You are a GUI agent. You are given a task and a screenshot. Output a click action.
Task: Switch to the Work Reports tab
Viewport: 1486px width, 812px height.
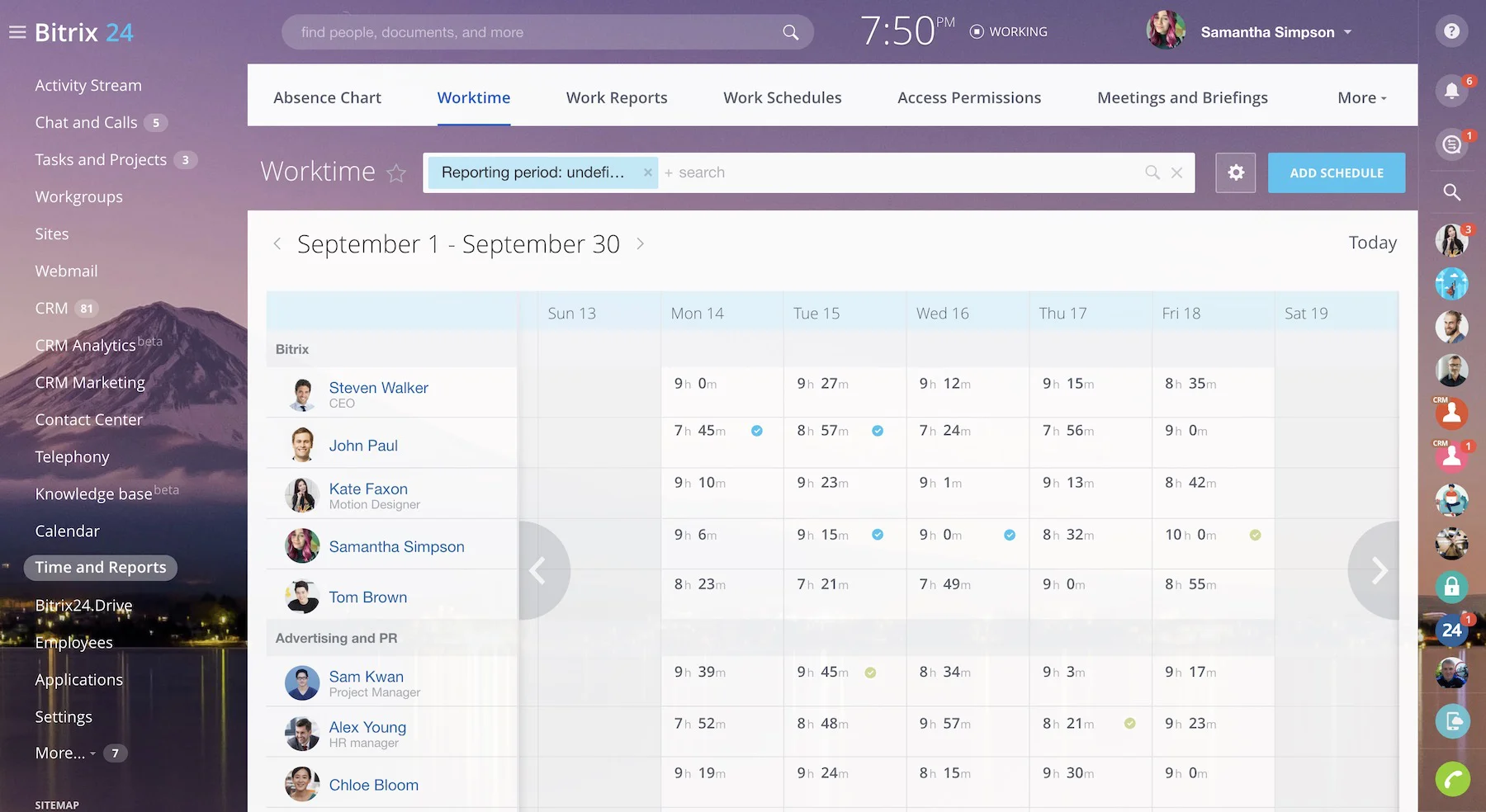pyautogui.click(x=616, y=97)
